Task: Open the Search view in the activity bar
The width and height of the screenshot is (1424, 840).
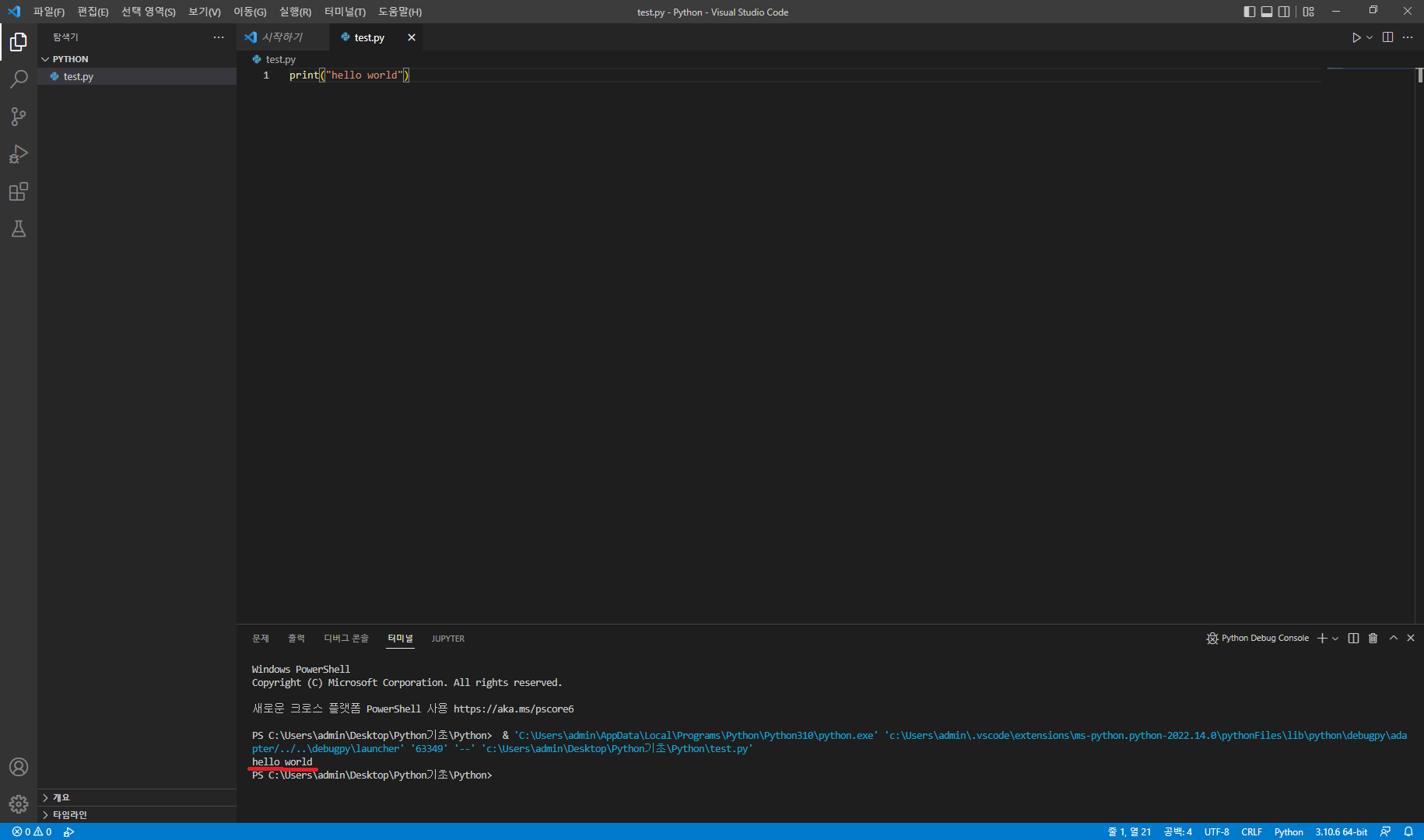Action: point(19,79)
